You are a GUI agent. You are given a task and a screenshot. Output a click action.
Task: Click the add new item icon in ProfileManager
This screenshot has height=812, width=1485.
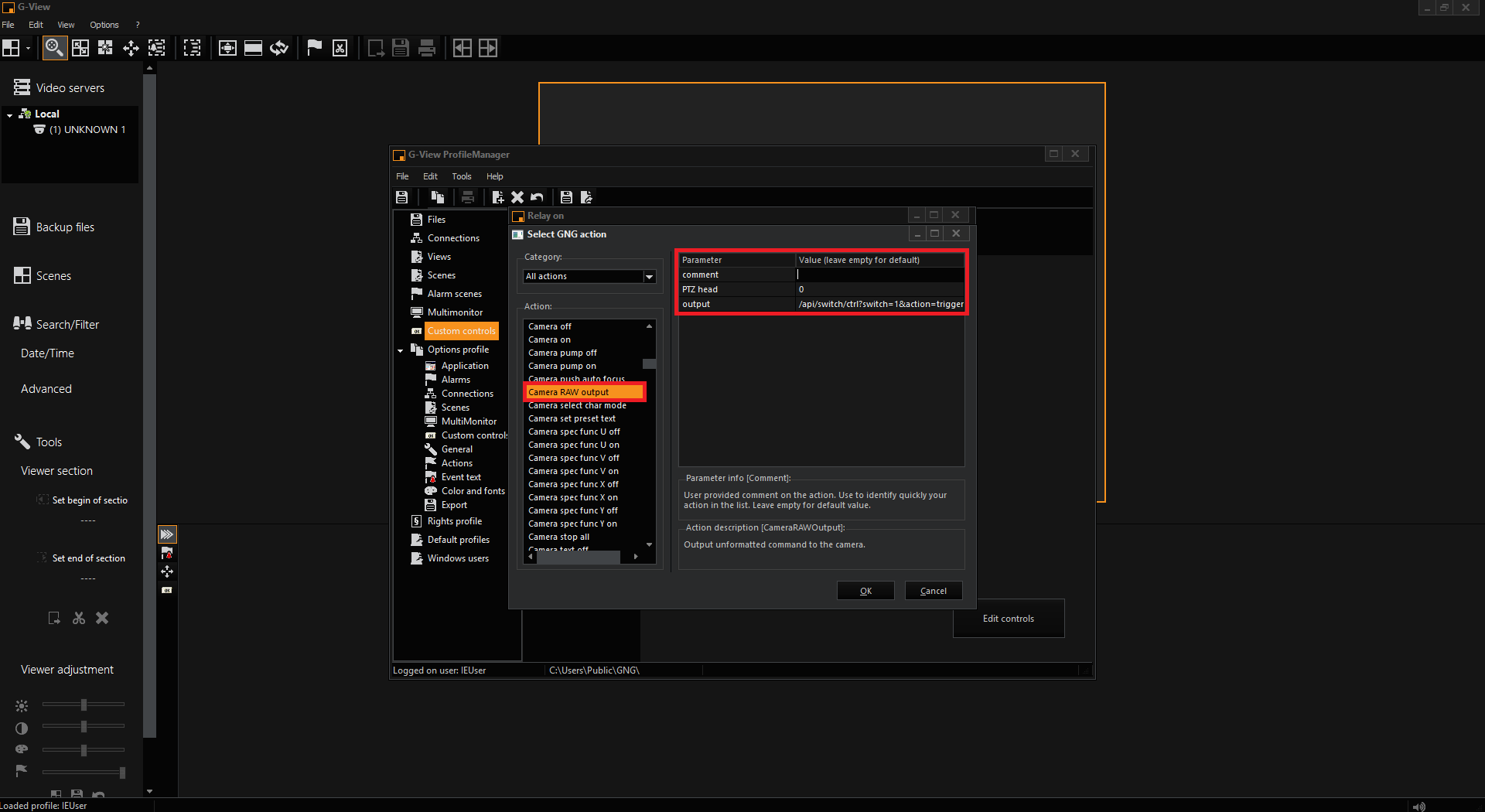point(497,197)
